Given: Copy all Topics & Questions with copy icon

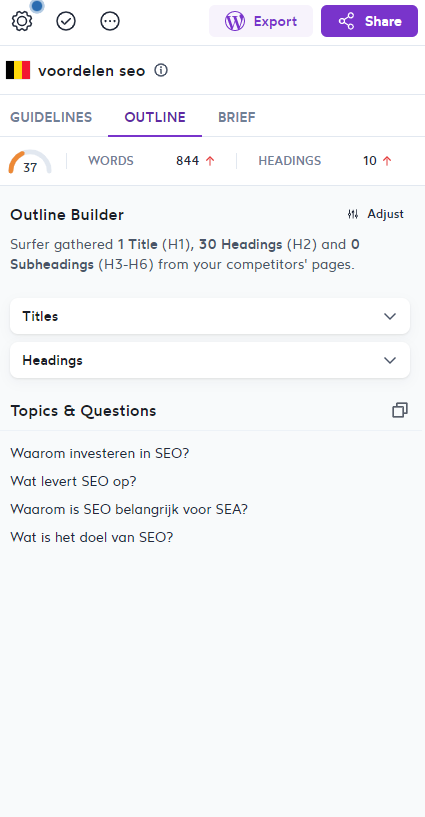Looking at the screenshot, I should (x=400, y=411).
